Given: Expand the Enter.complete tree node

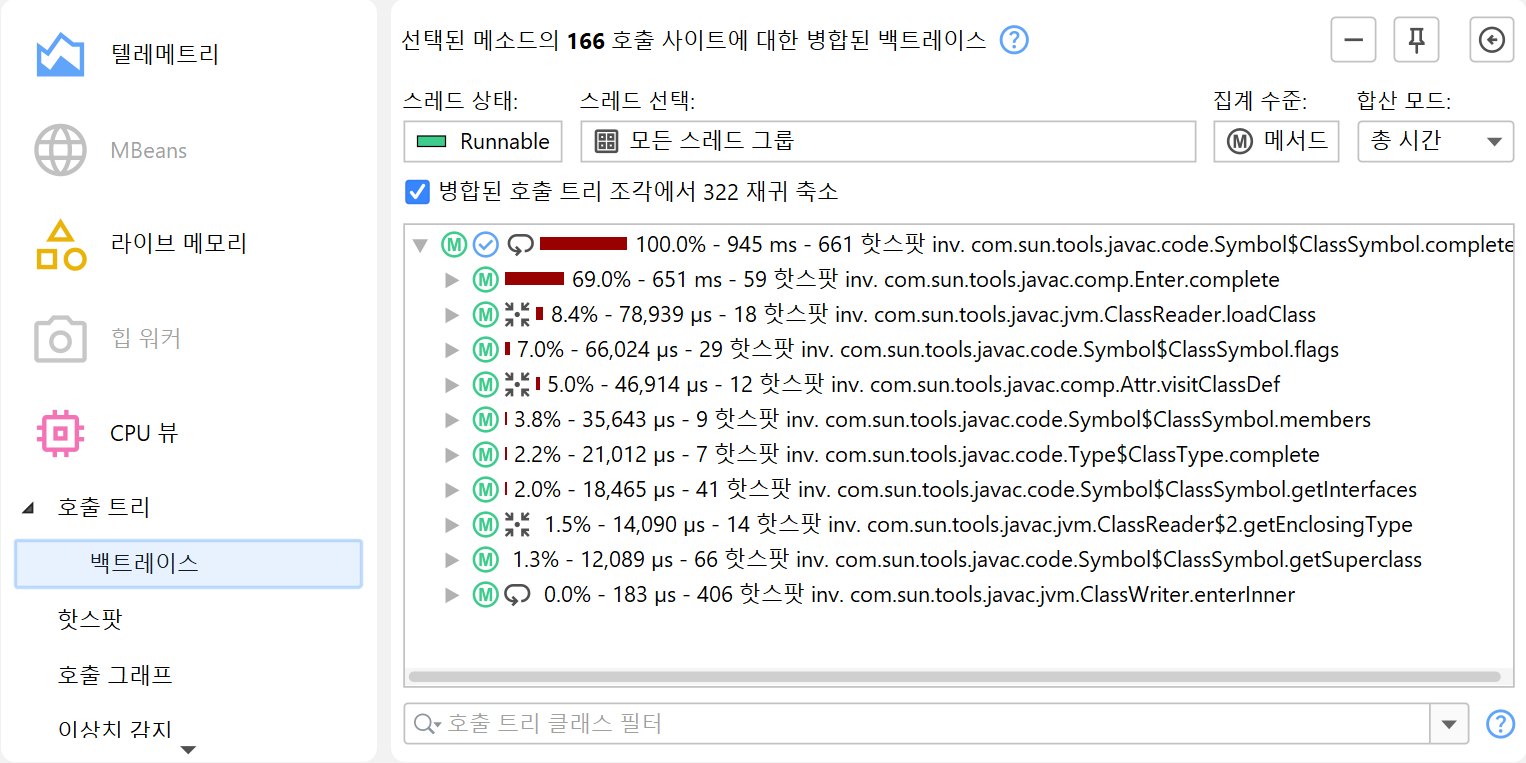Looking at the screenshot, I should (452, 280).
